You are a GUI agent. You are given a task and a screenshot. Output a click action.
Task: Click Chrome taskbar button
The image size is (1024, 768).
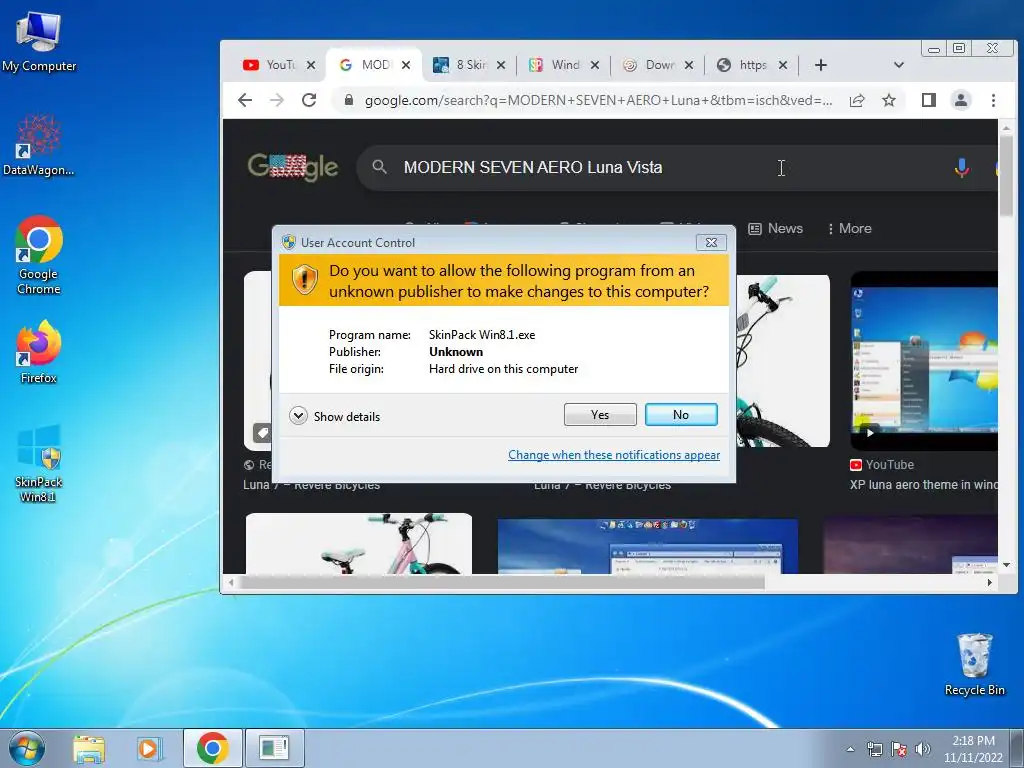pos(212,748)
